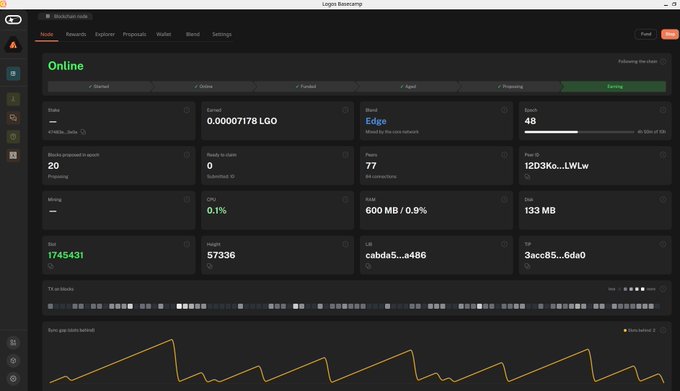Click the info icon on Epoch card
The image size is (680, 391).
point(663,110)
